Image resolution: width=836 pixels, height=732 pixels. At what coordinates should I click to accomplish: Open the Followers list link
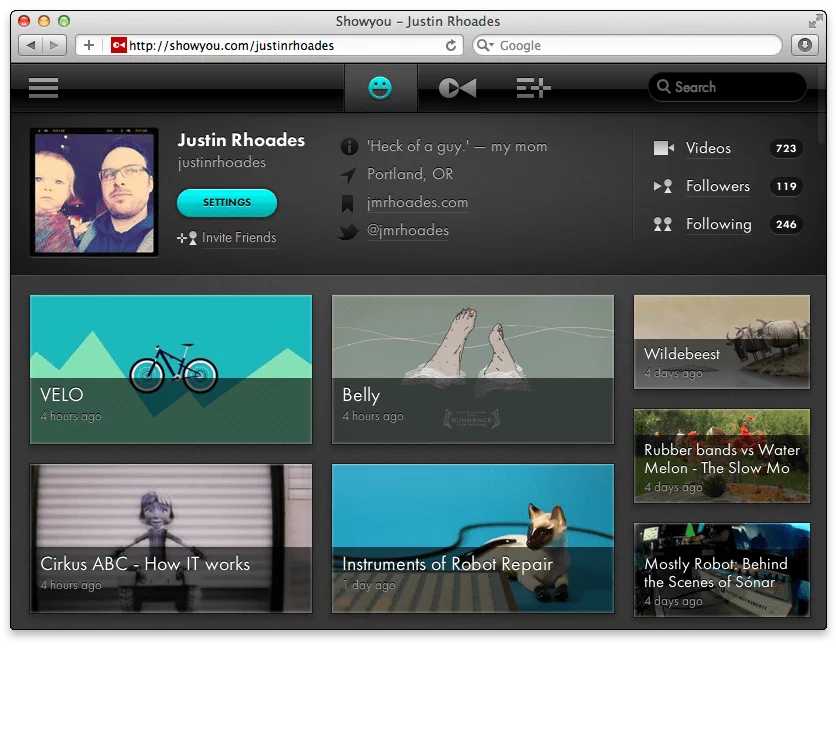(718, 186)
